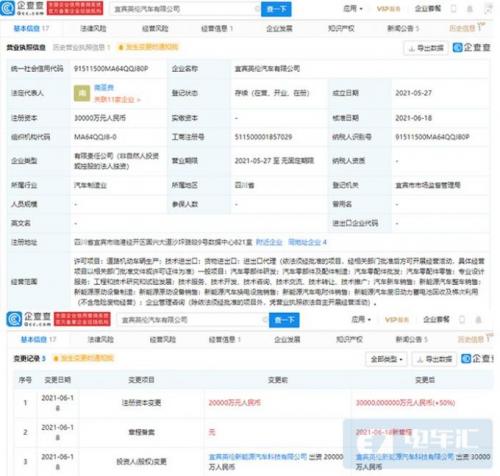Click the fullscreen expand icon after the bell
Screen dimensions: 500x476
(x=488, y=9)
